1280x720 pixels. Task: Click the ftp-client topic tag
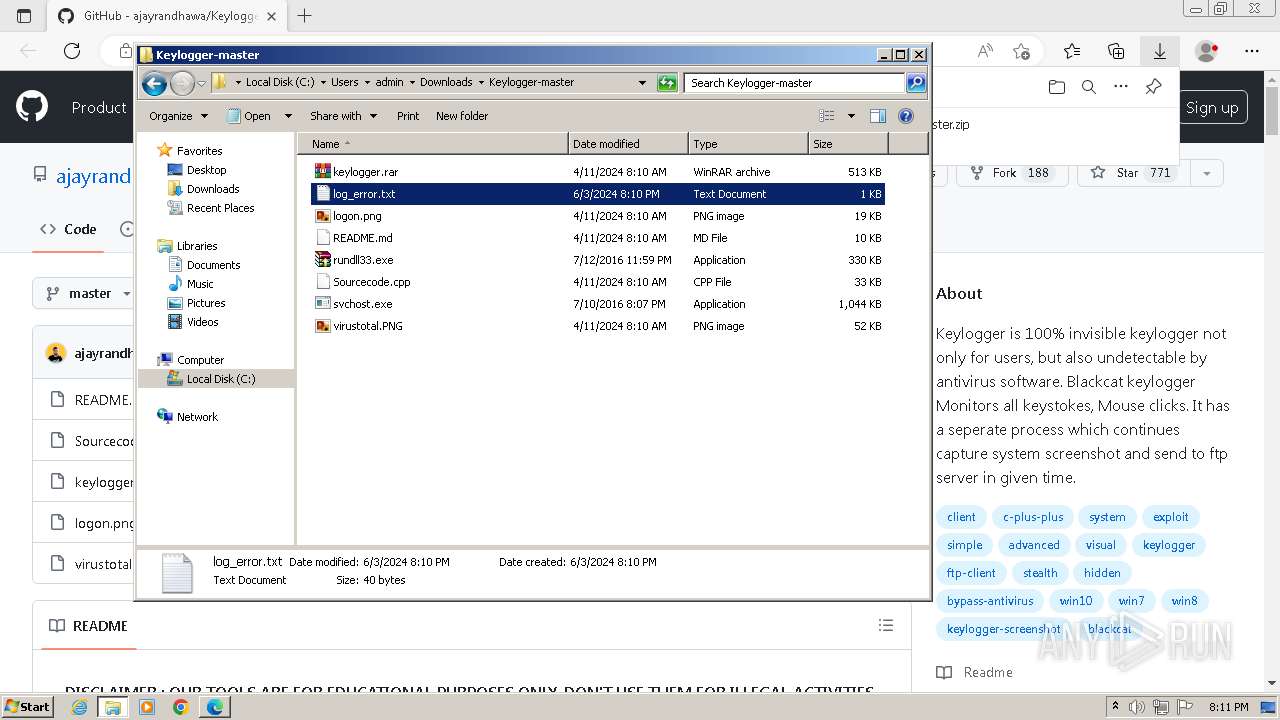coord(971,573)
